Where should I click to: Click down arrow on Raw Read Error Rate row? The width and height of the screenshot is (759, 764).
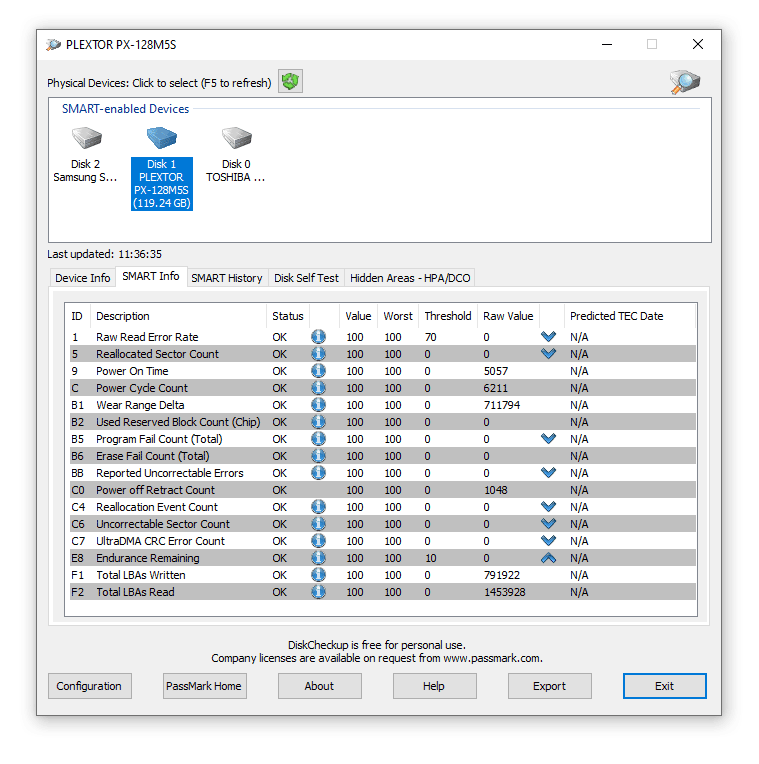click(549, 337)
